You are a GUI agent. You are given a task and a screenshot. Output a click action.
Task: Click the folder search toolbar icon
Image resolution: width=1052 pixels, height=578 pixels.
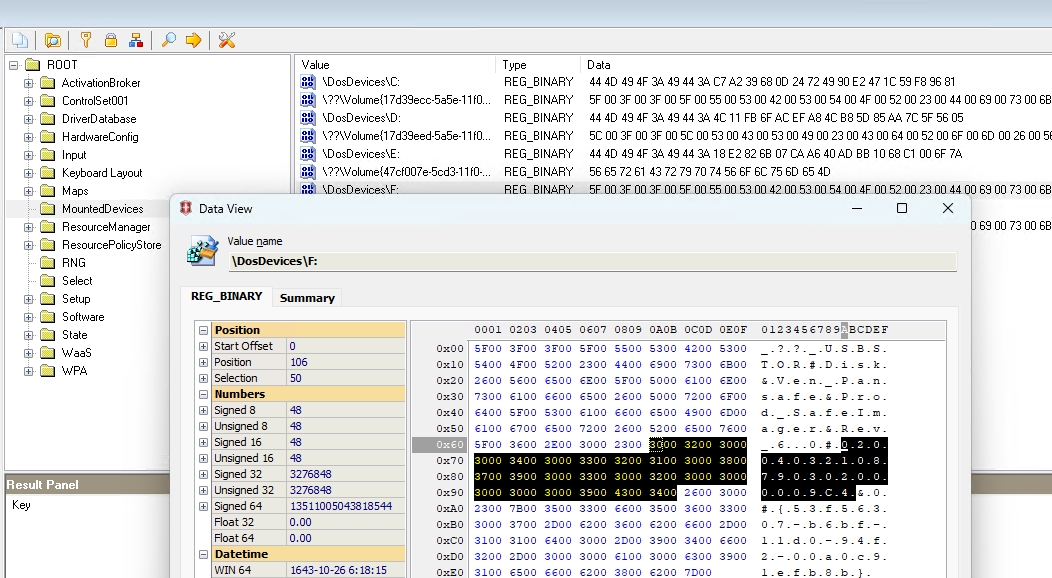coord(53,40)
